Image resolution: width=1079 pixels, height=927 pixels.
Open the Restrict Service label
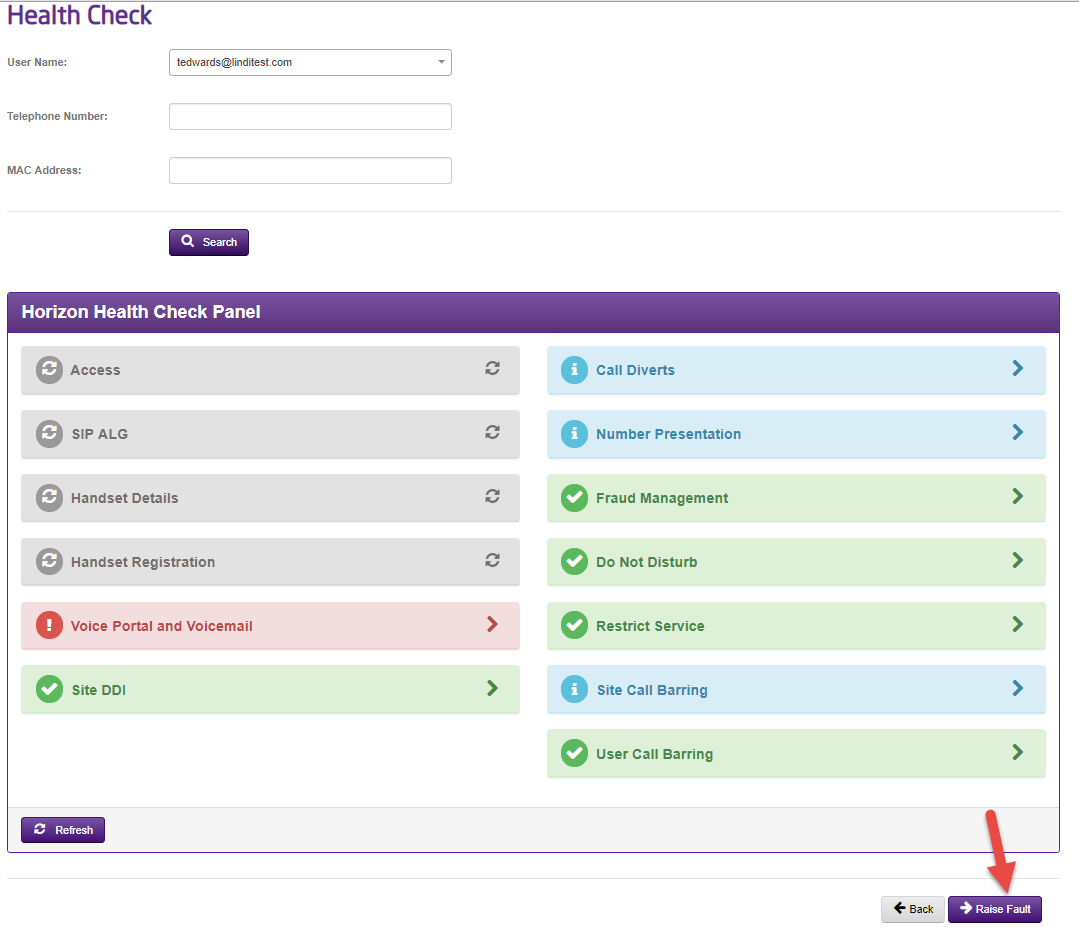pos(650,626)
